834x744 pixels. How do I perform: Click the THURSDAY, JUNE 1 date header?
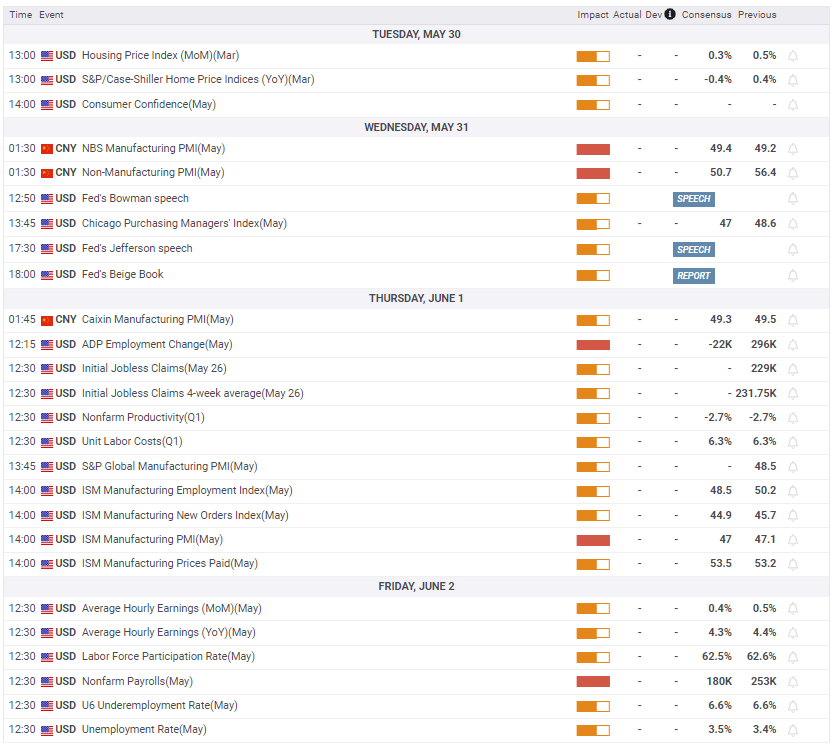416,298
